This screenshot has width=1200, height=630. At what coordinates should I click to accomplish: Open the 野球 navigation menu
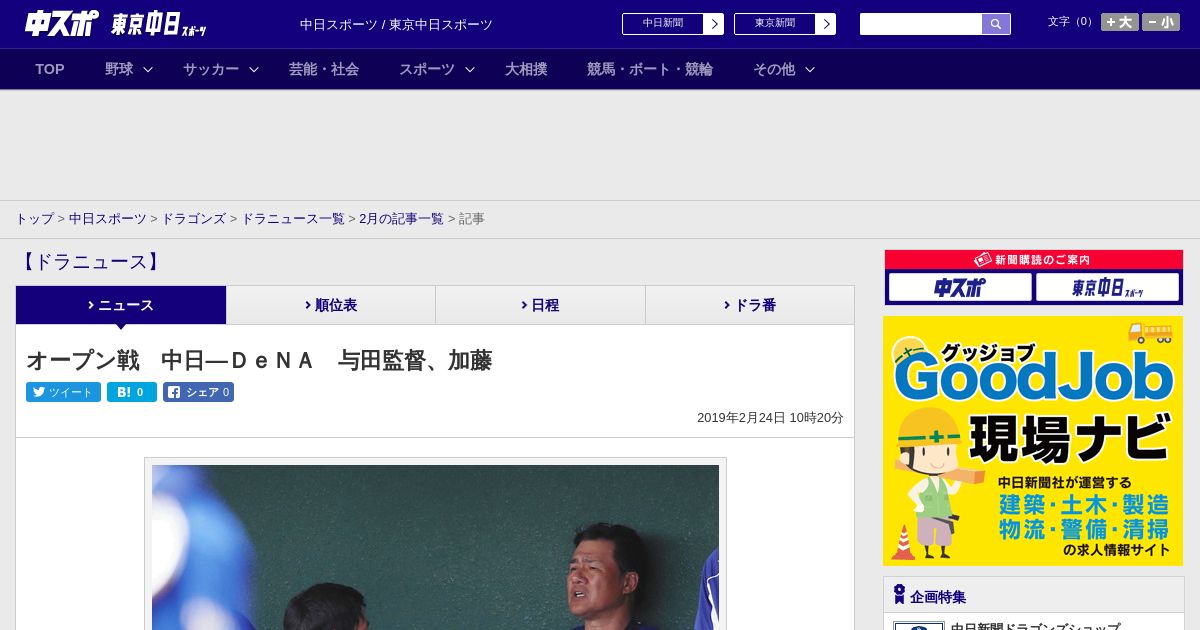tap(119, 69)
